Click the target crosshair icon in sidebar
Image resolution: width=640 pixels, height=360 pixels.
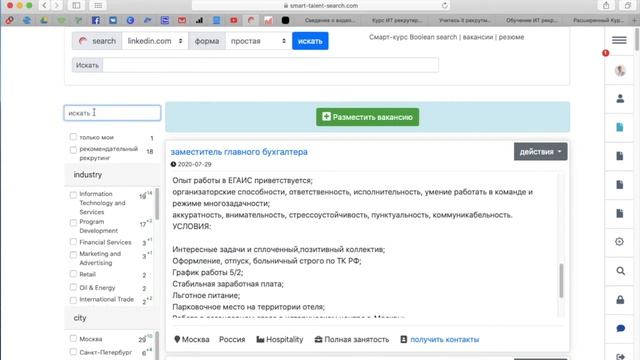coord(619,242)
